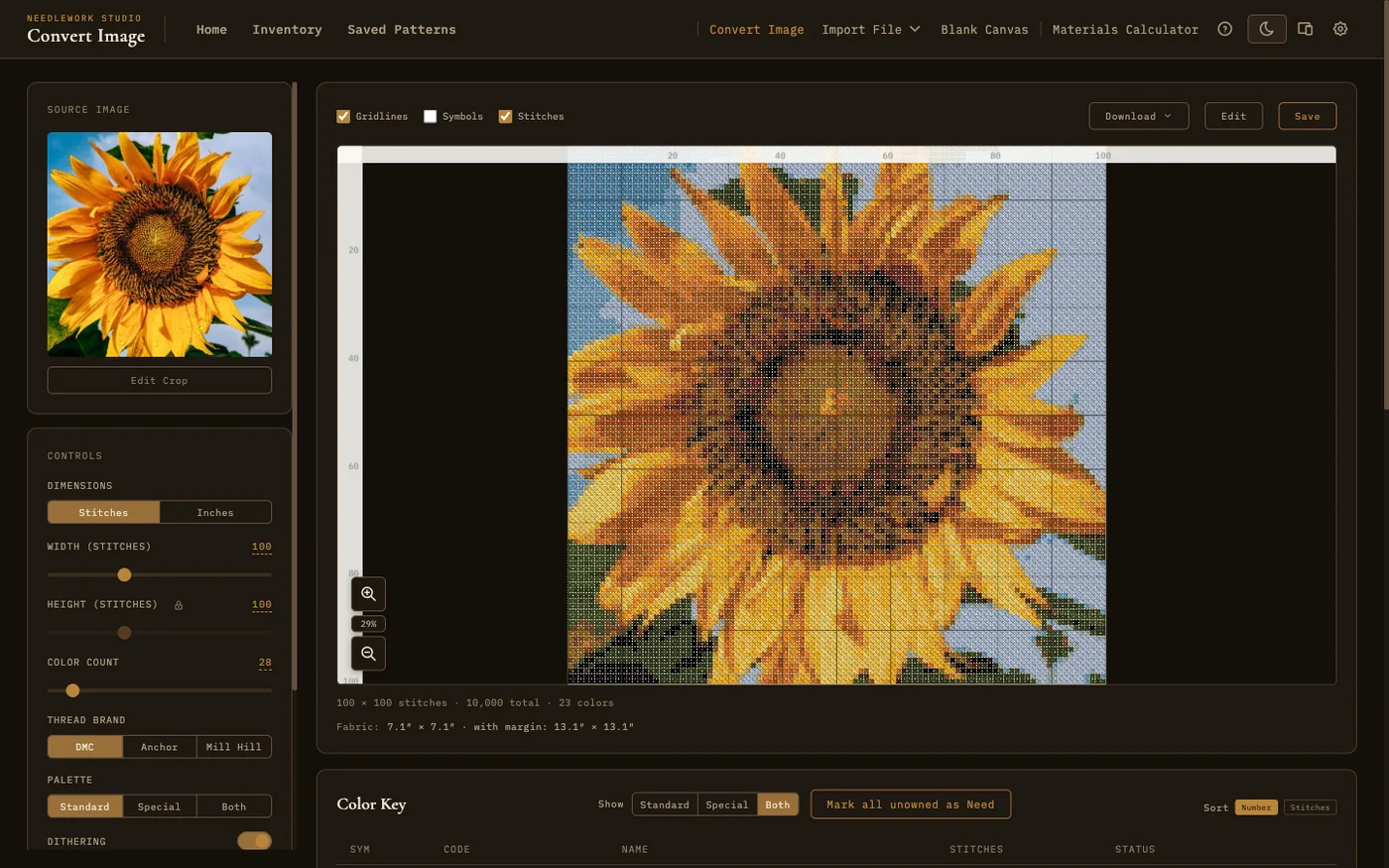
Task: Click the 29% zoom level indicator
Action: coord(368,624)
